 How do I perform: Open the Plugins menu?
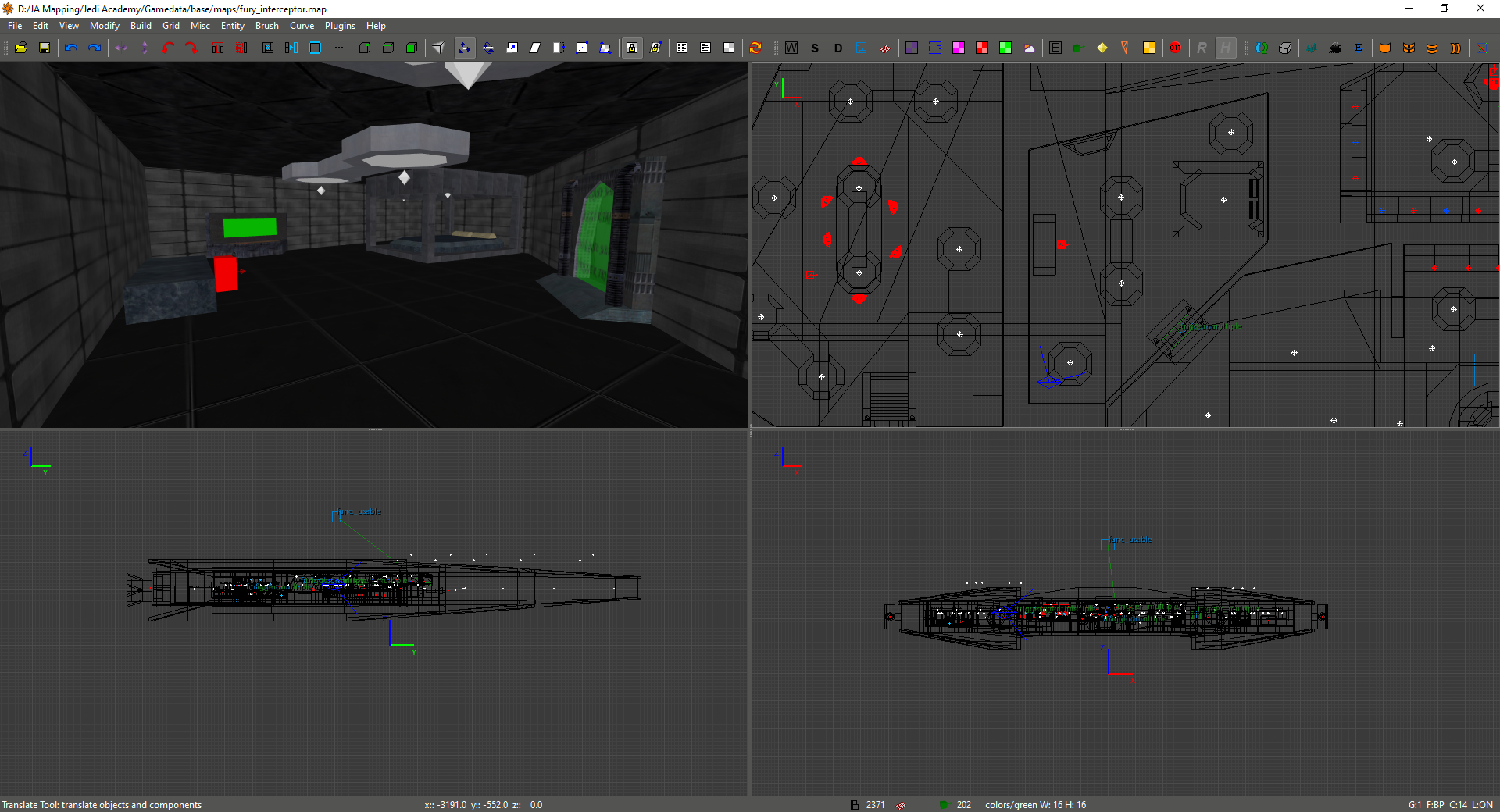pyautogui.click(x=340, y=26)
